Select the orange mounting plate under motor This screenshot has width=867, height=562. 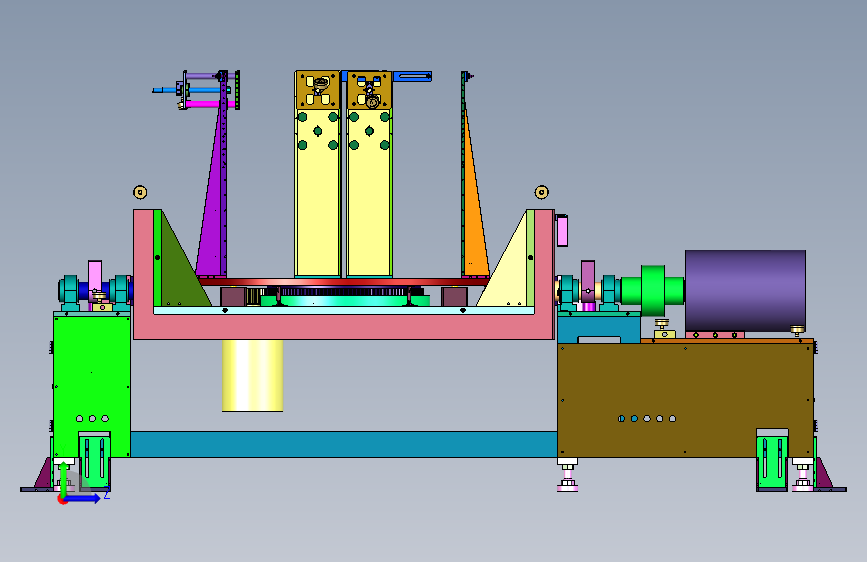pyautogui.click(x=727, y=340)
